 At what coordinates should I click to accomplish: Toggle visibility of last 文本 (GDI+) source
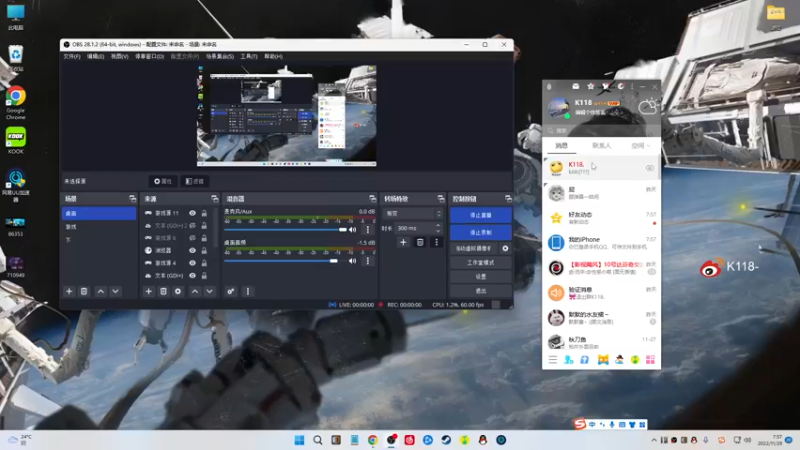coord(192,276)
